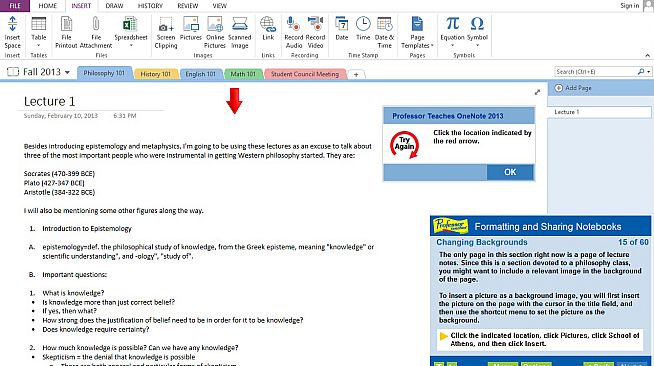
Task: Click the Important questions: line
Action: point(74,274)
